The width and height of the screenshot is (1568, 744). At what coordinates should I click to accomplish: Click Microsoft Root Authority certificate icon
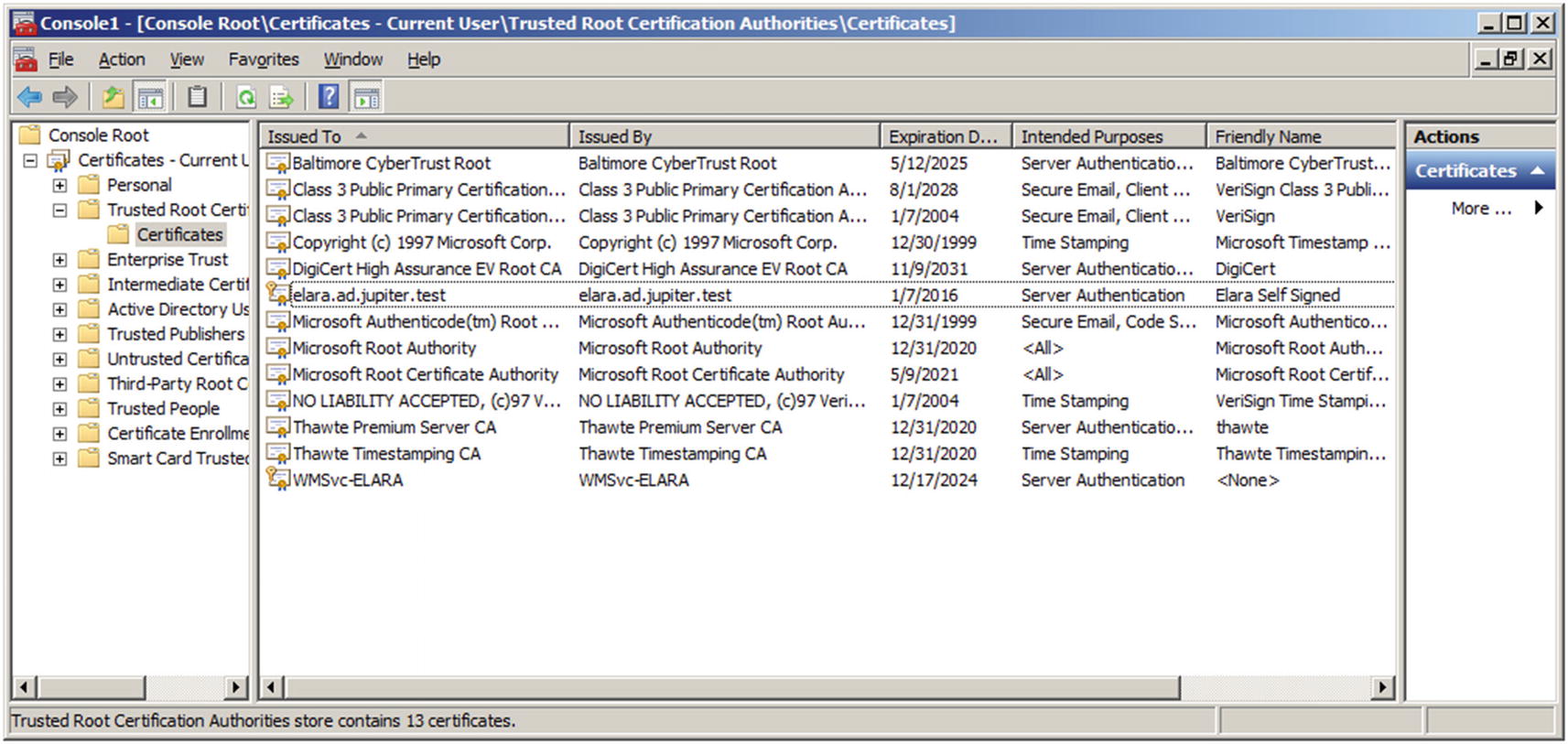coord(277,348)
